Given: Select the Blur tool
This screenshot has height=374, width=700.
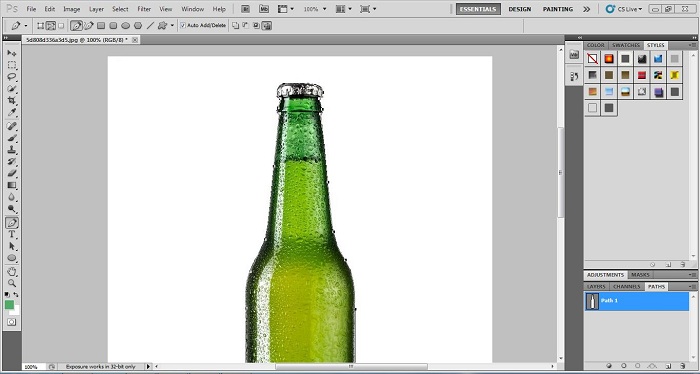Looking at the screenshot, I should coord(12,197).
